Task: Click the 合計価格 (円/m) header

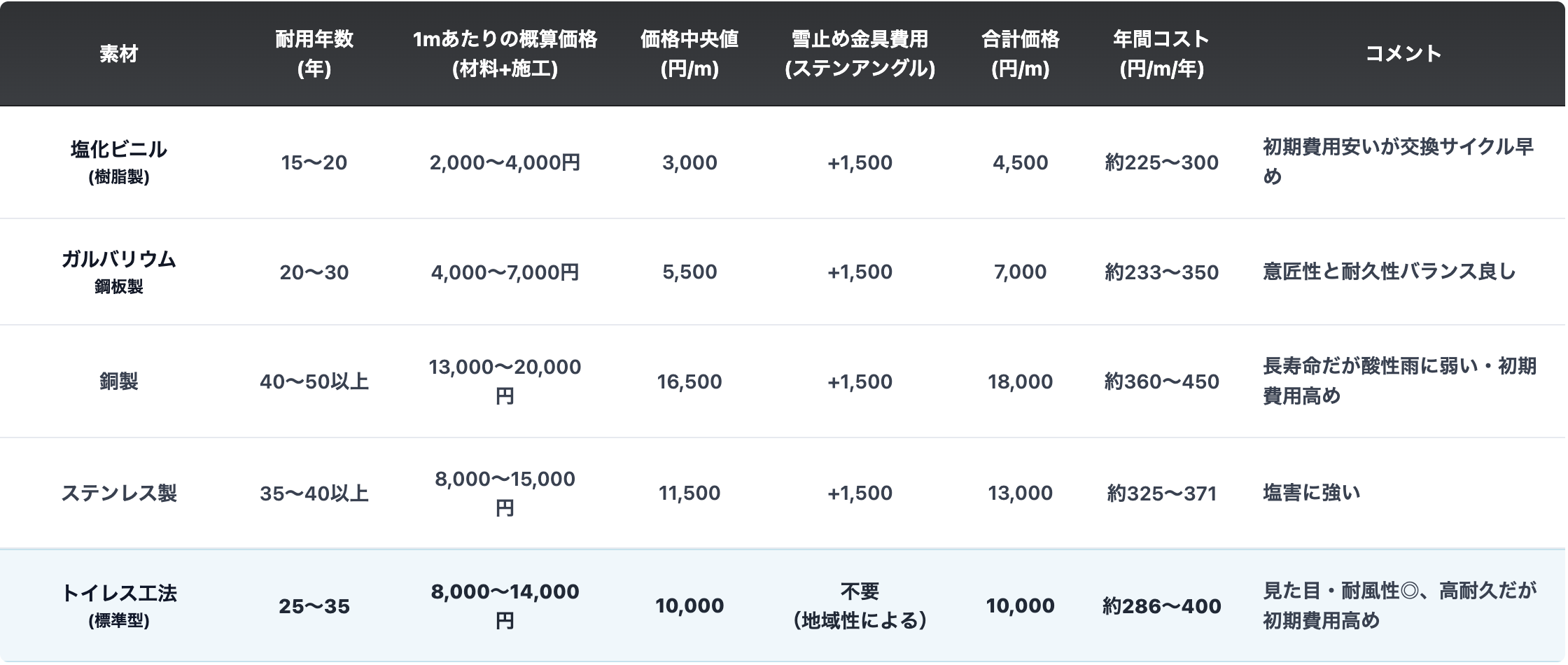Action: coord(1020,54)
